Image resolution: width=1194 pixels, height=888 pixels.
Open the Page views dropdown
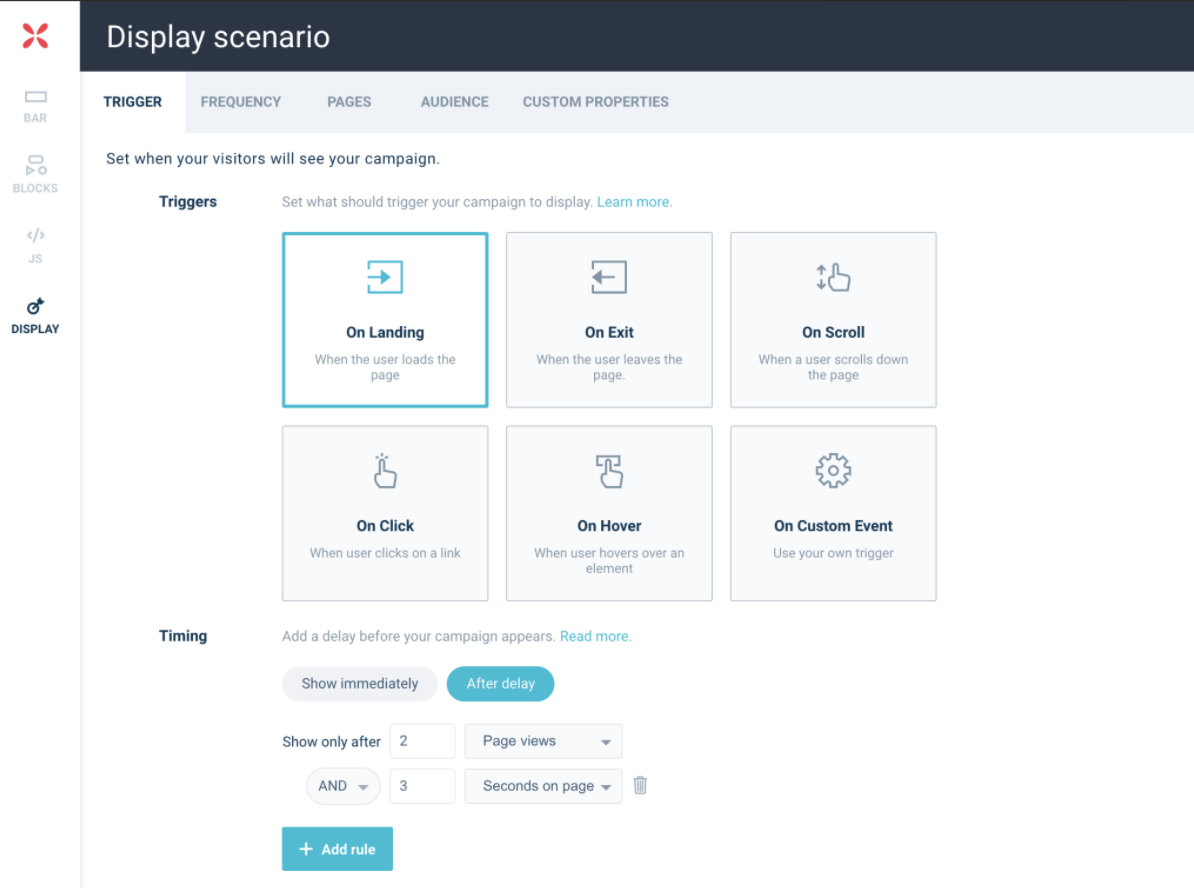click(x=543, y=741)
